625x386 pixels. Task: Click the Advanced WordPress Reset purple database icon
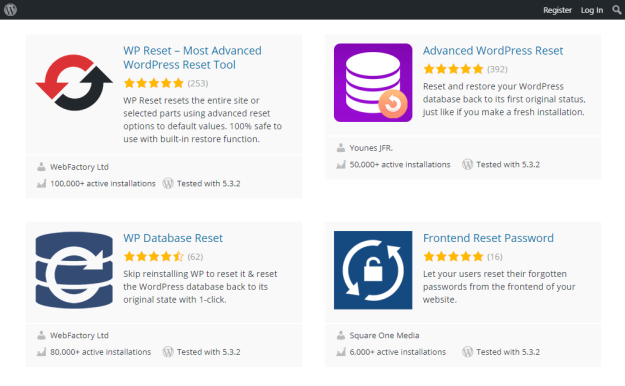(373, 83)
